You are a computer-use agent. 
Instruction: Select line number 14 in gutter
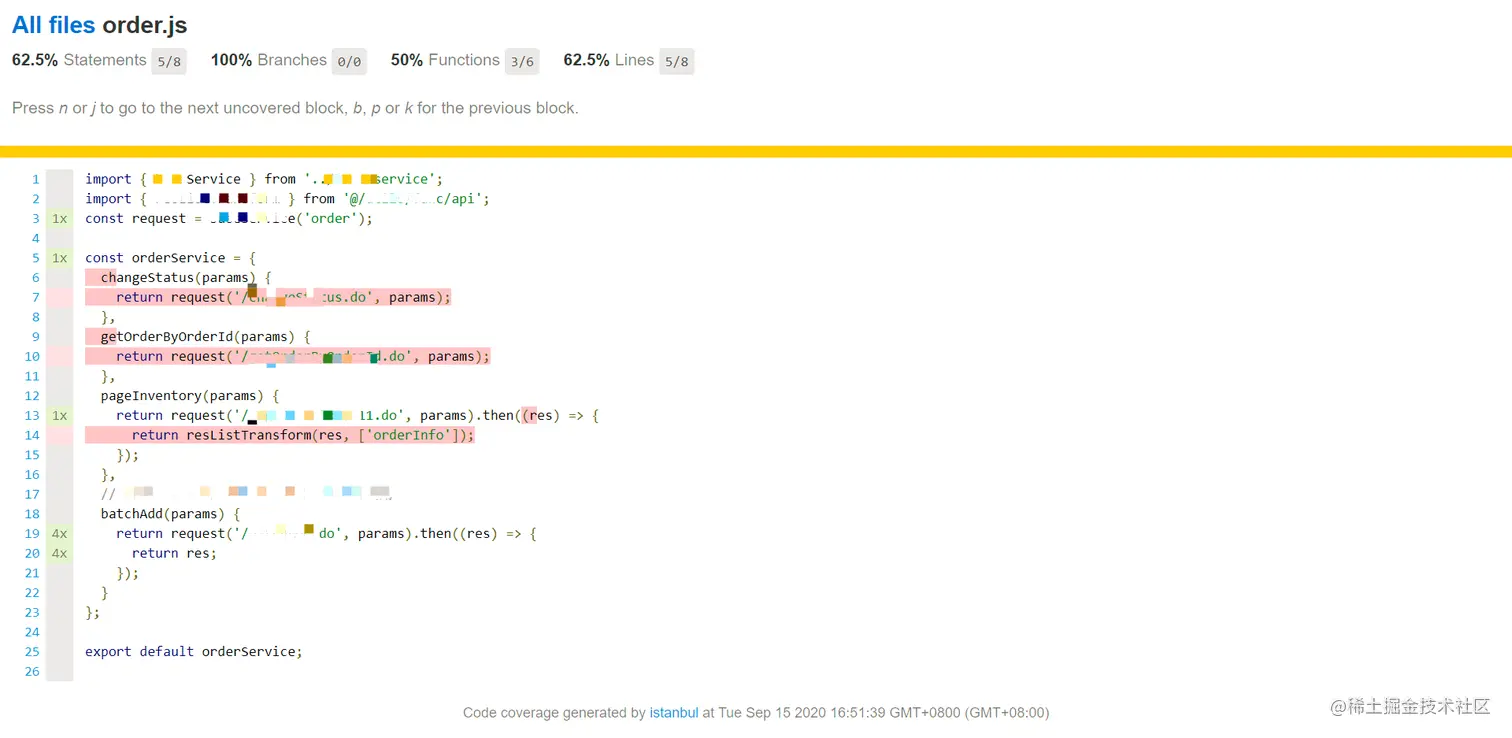(x=32, y=435)
